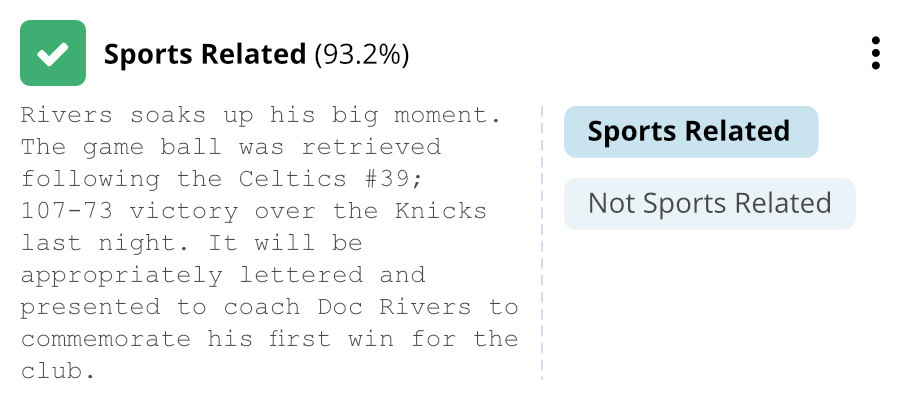Open the three-dot options menu
Viewport: 900px width, 408px height.
[x=875, y=54]
